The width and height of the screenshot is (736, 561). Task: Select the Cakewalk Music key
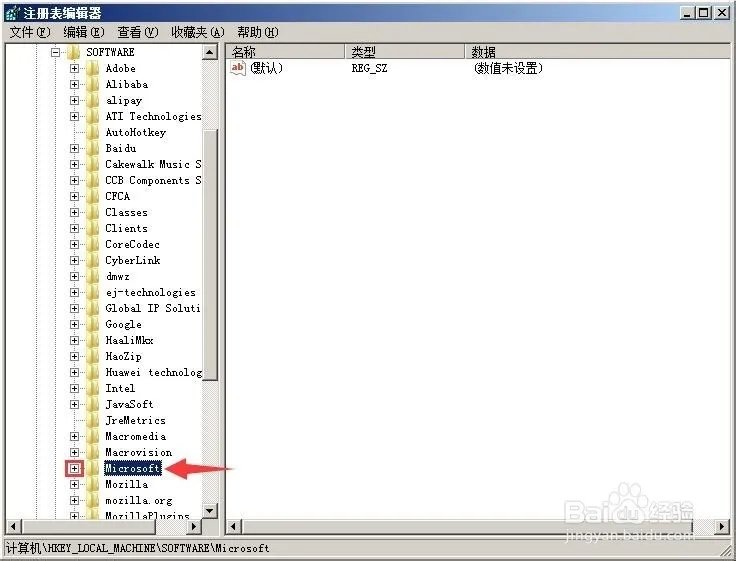153,164
